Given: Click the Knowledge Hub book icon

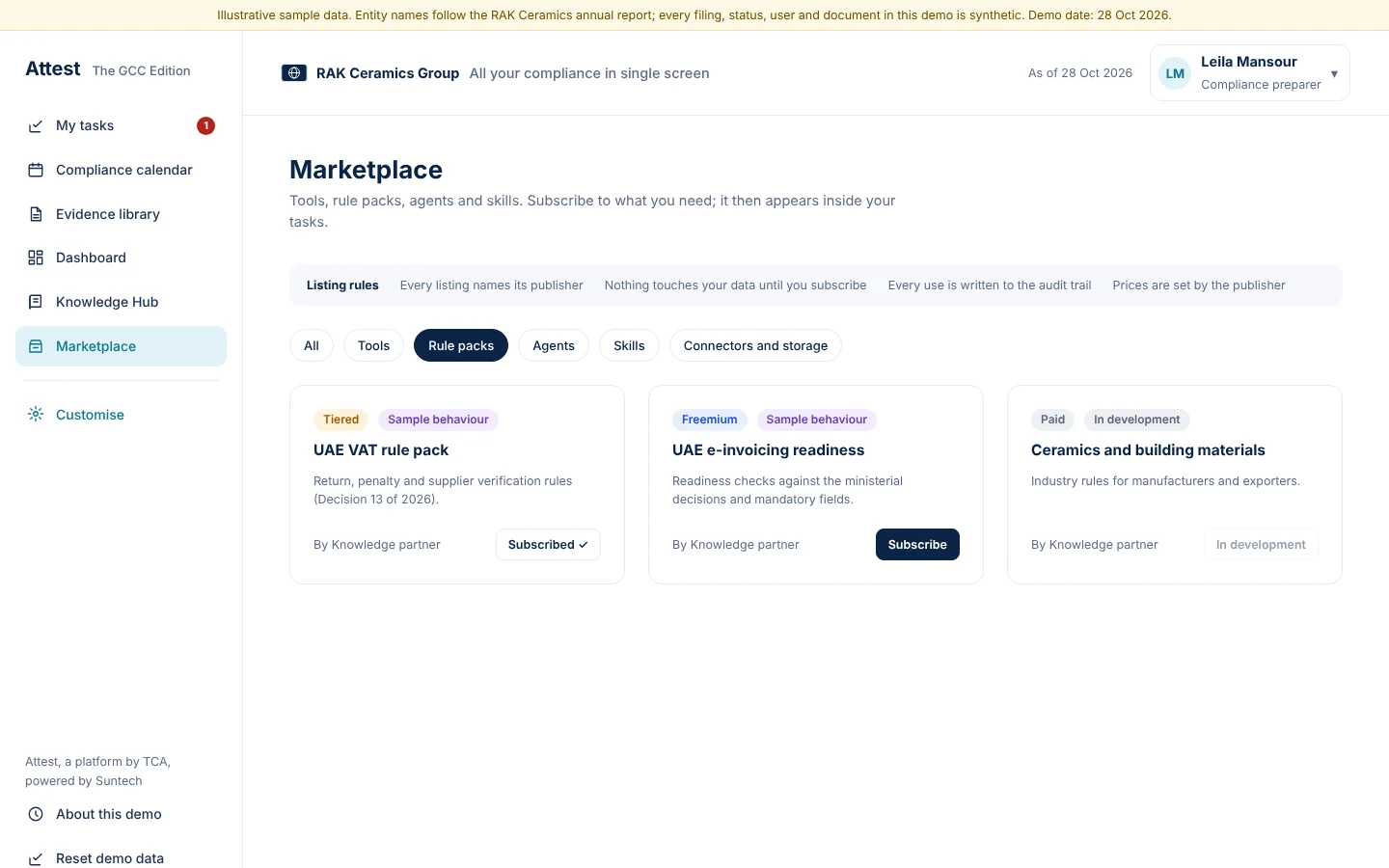Looking at the screenshot, I should [x=36, y=302].
